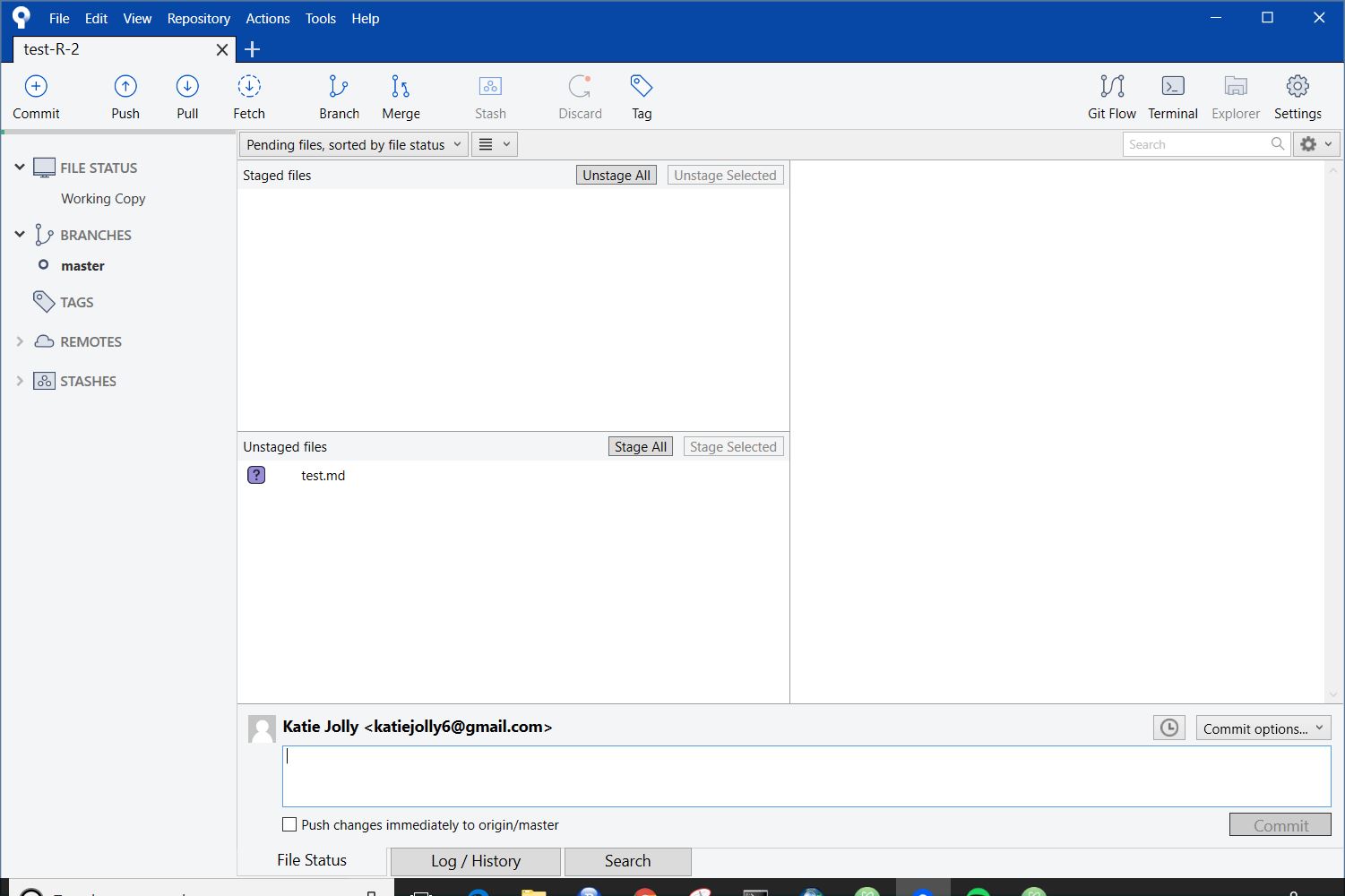The width and height of the screenshot is (1345, 896).
Task: Open the Tools menu
Action: (x=320, y=18)
